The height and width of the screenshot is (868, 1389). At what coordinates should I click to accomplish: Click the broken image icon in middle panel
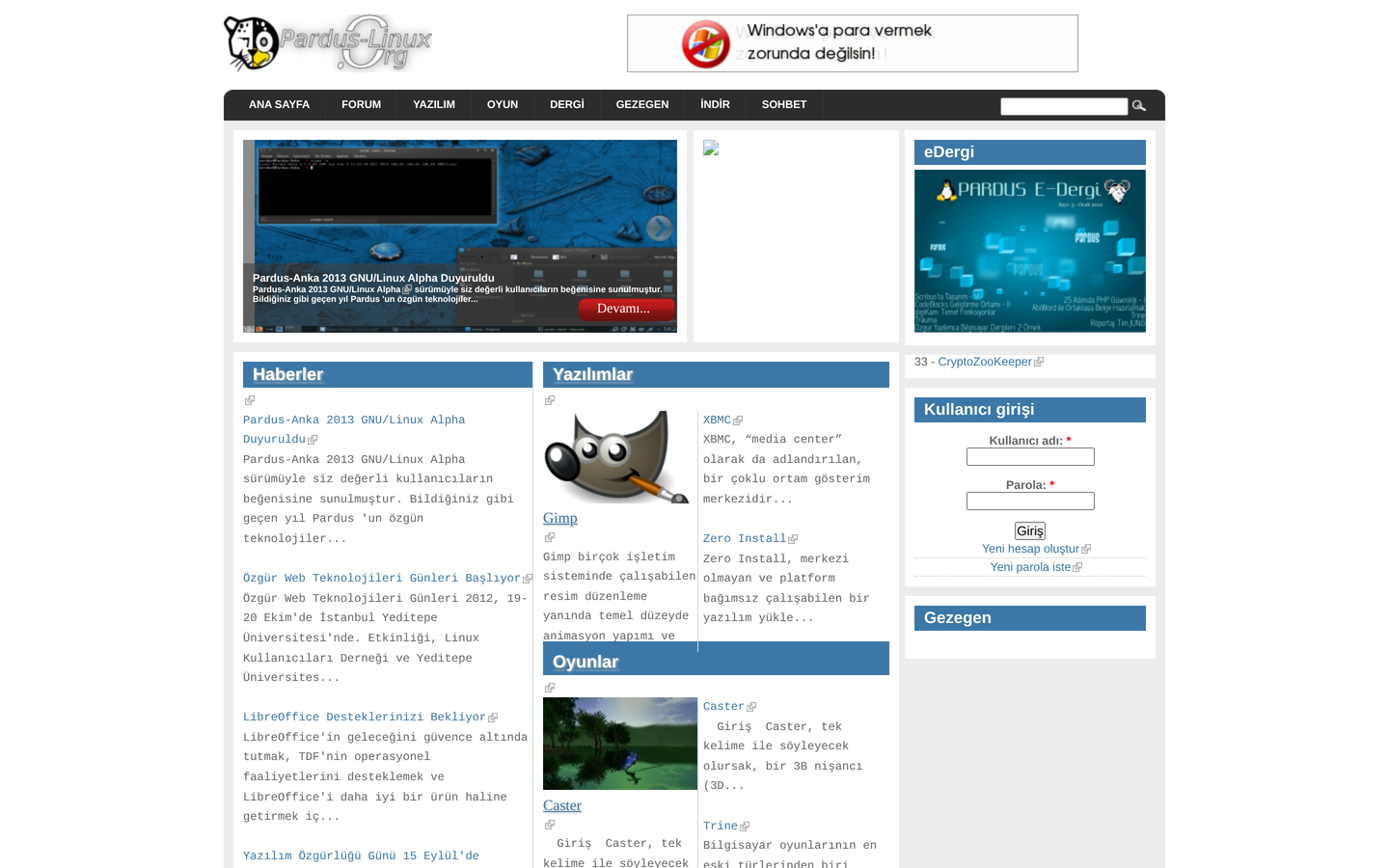click(711, 148)
